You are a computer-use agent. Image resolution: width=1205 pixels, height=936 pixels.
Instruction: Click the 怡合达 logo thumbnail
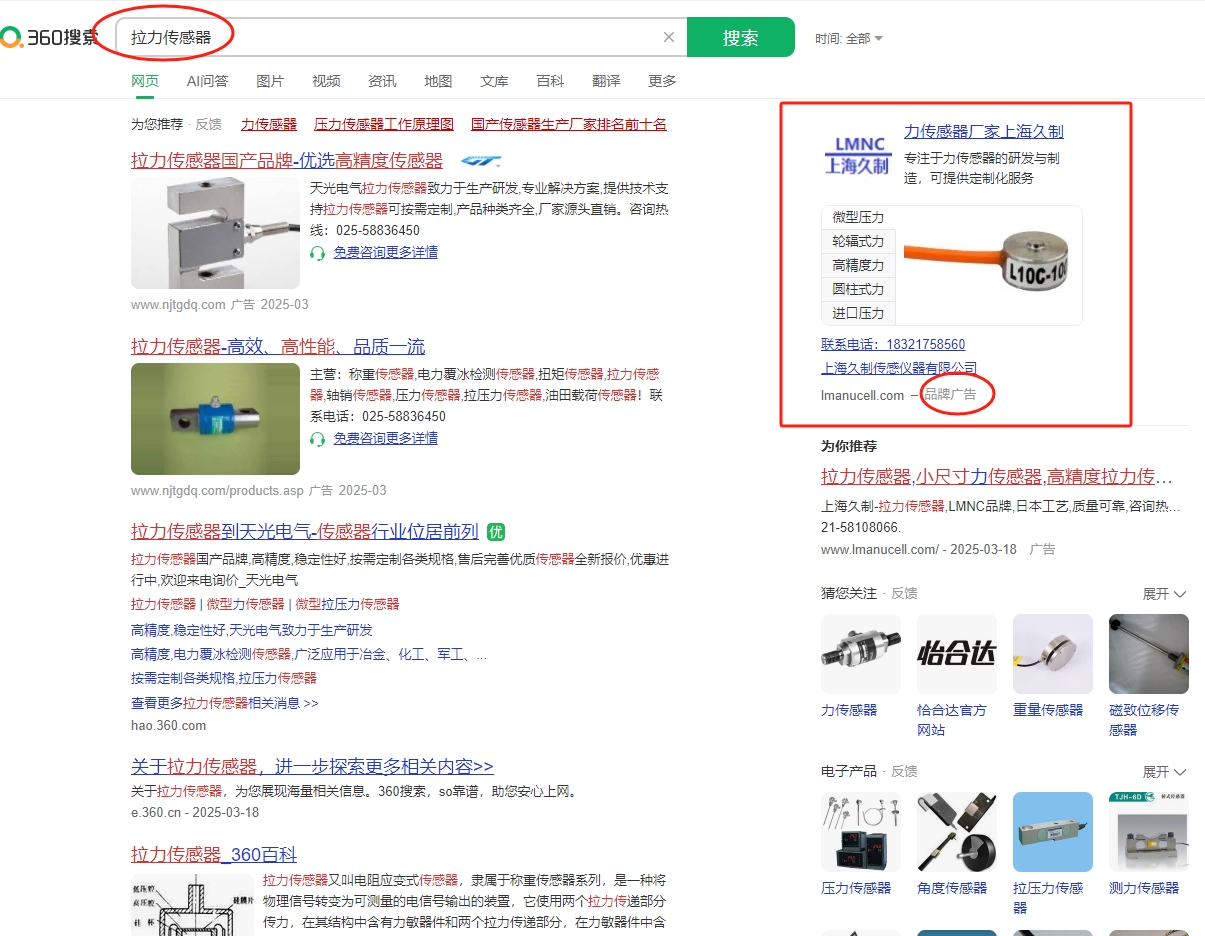[957, 654]
